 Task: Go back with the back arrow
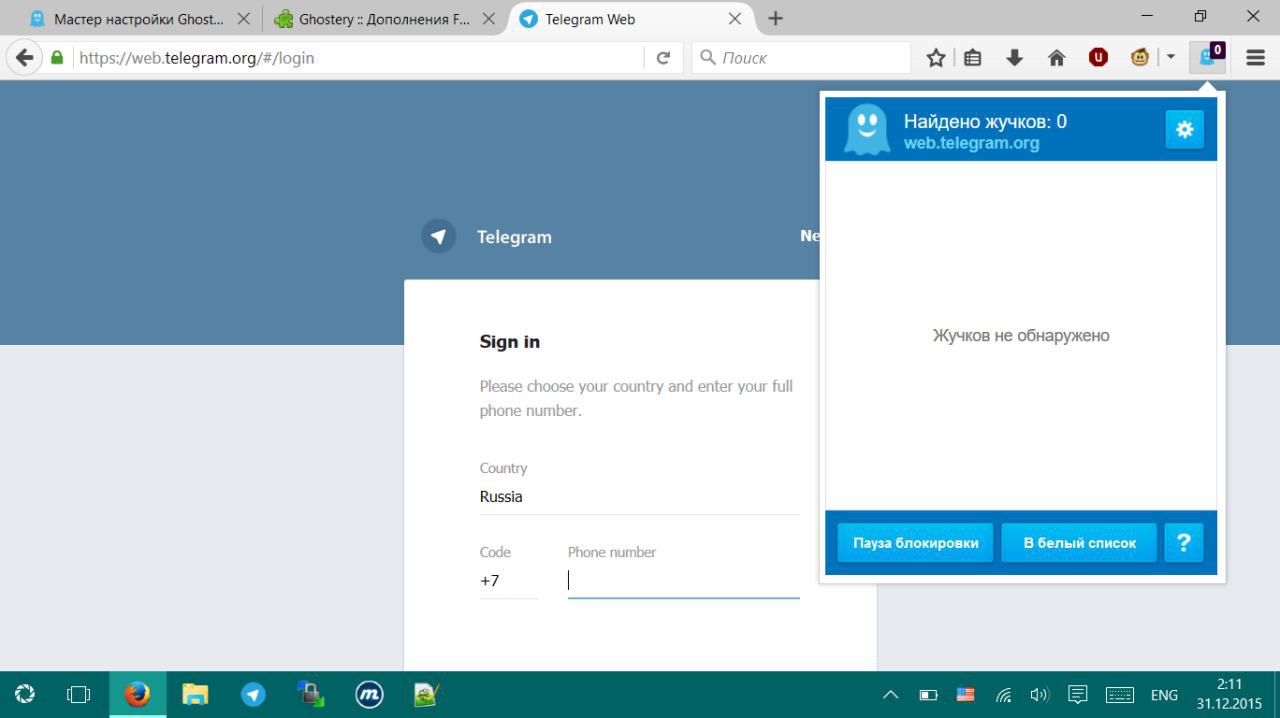(24, 58)
